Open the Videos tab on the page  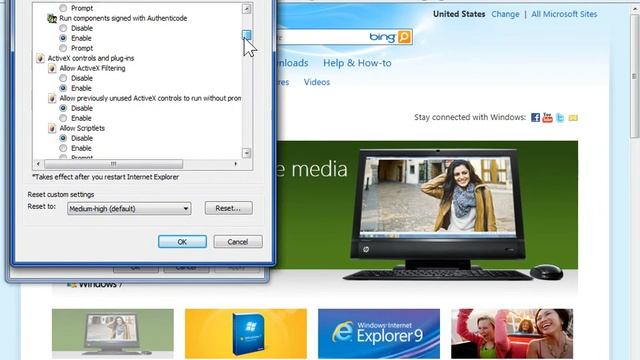click(x=317, y=82)
